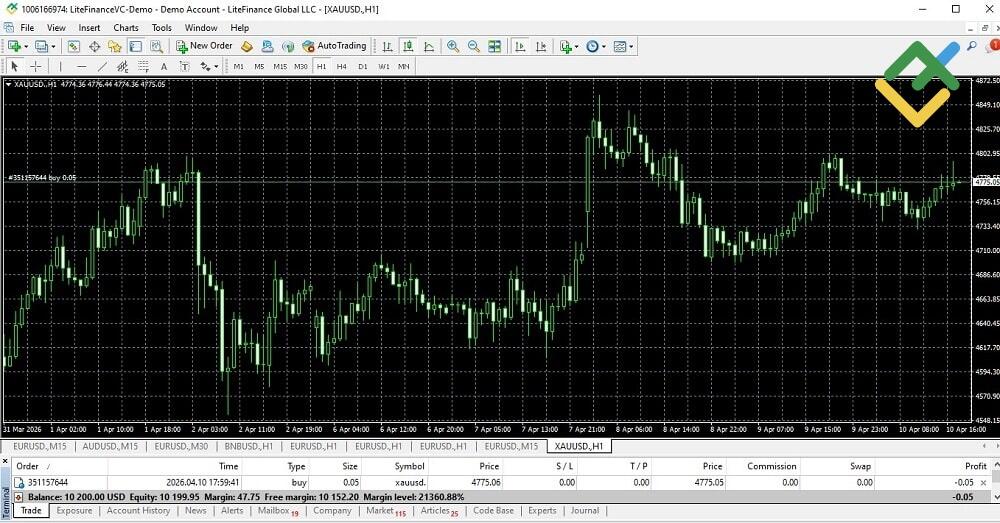Open the Account History tab

click(138, 510)
